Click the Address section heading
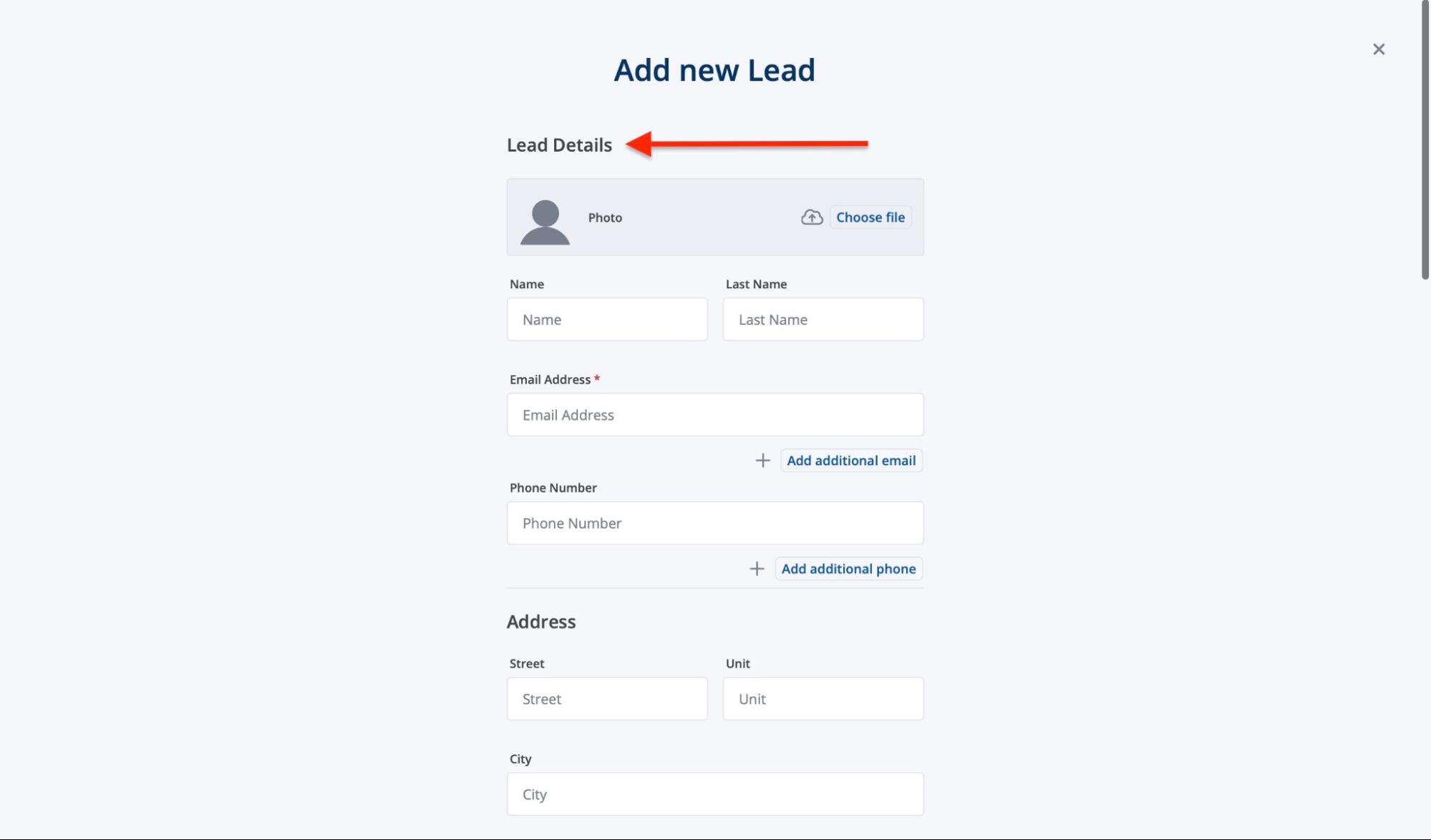This screenshot has height=840, width=1431. [x=542, y=621]
